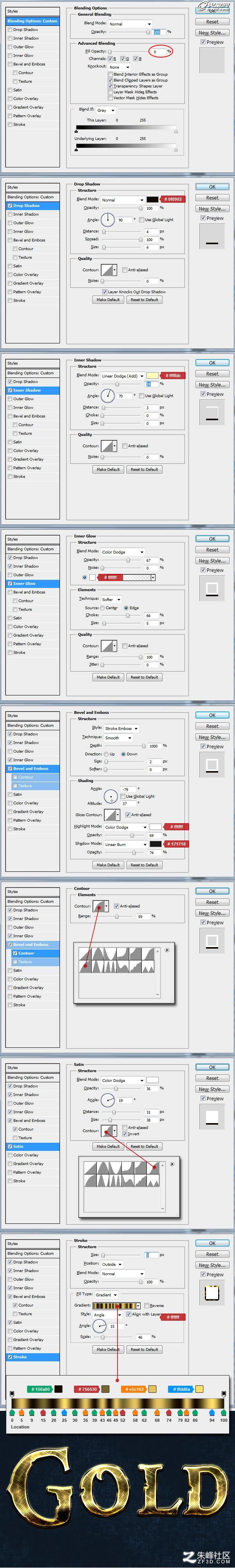Click the Inner Shadow angle dial
The width and height of the screenshot is (235, 1568).
point(108,396)
